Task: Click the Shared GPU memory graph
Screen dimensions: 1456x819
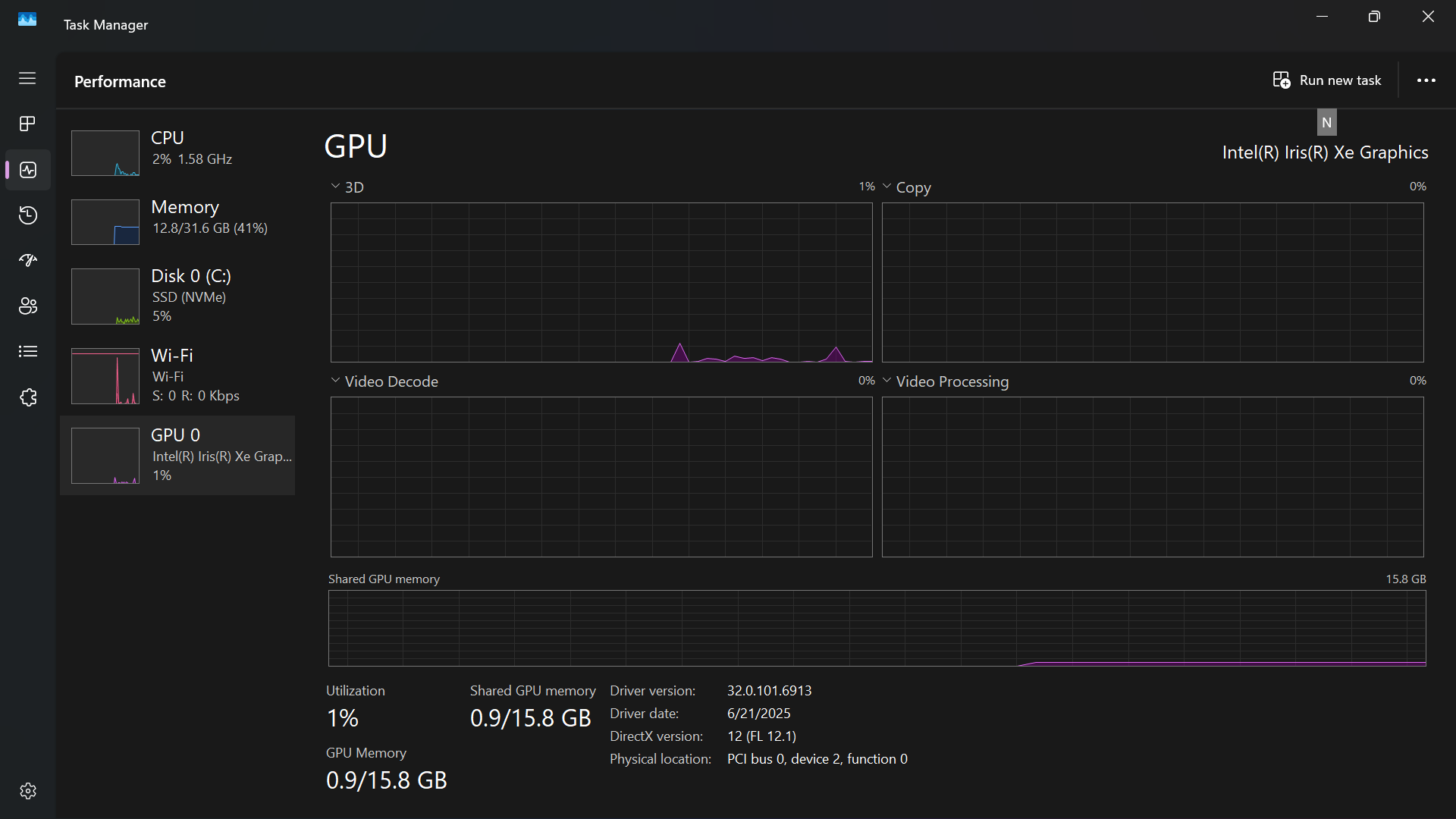Action: click(x=877, y=628)
